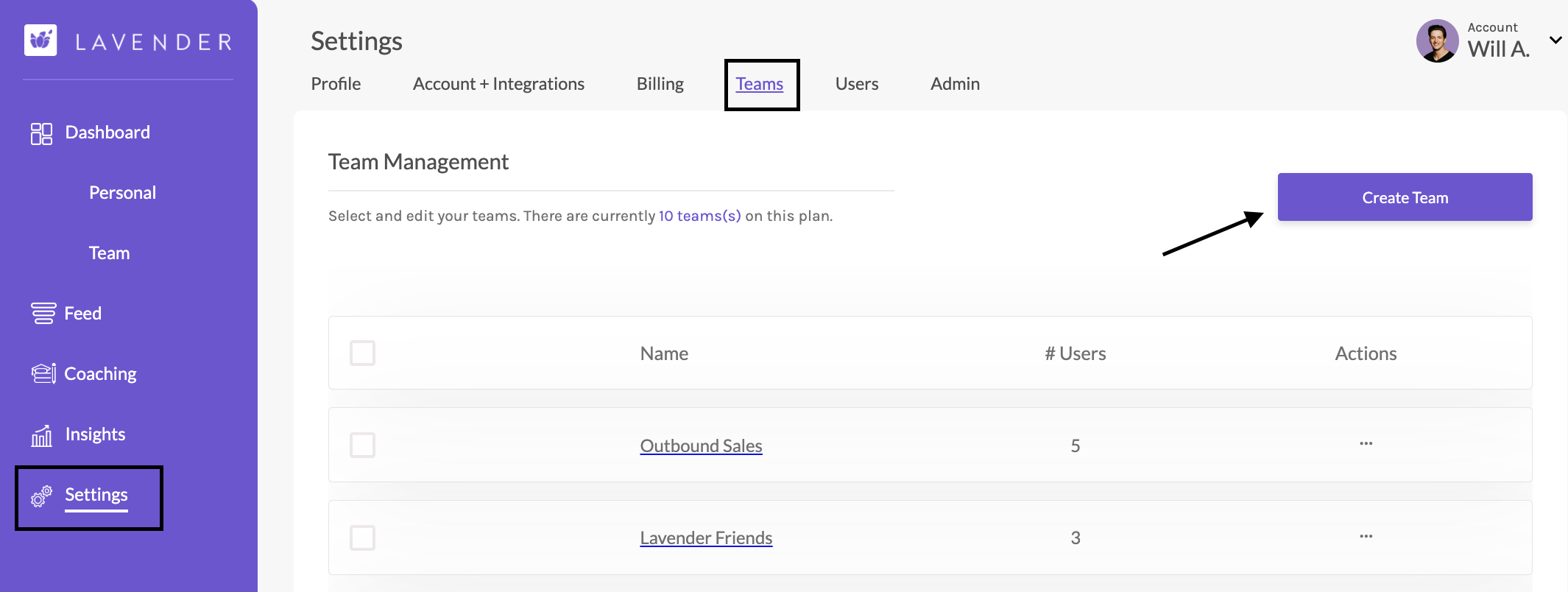Click user count 3 for Lavender Friends
This screenshot has width=1568, height=592.
pos(1076,538)
